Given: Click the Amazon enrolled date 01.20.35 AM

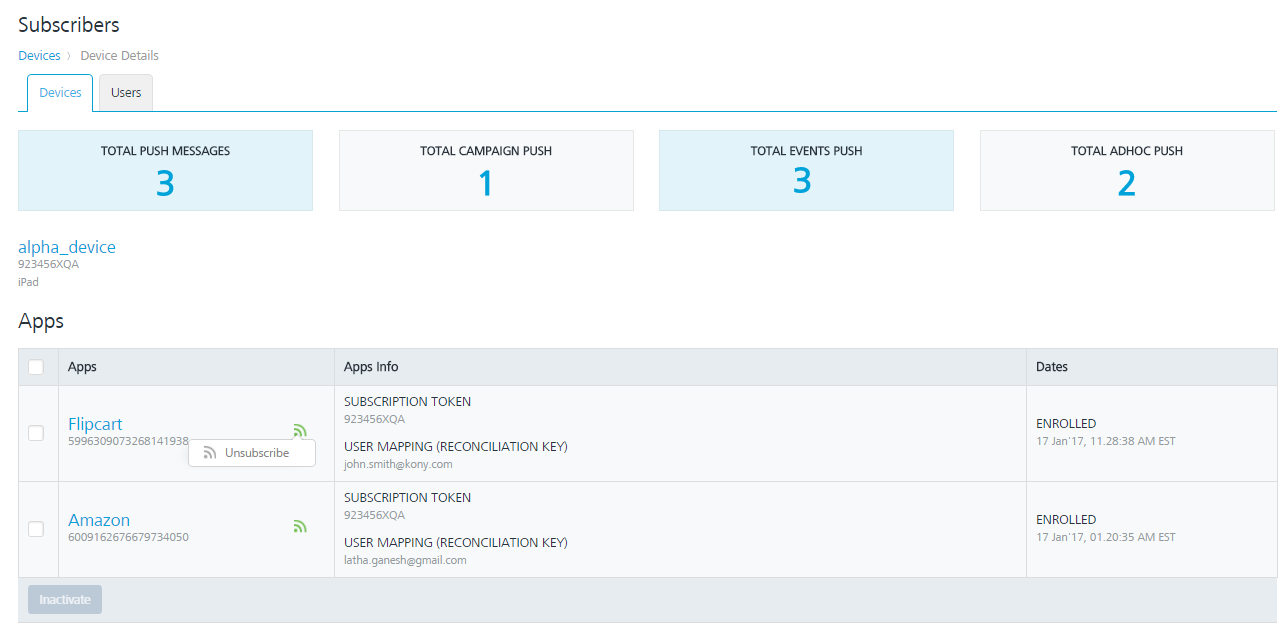Looking at the screenshot, I should coord(1106,537).
